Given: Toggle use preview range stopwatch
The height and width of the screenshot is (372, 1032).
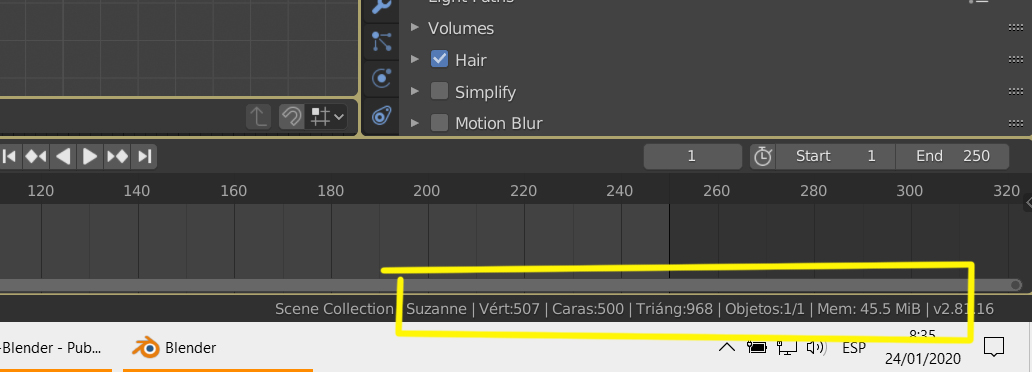Looking at the screenshot, I should point(763,157).
